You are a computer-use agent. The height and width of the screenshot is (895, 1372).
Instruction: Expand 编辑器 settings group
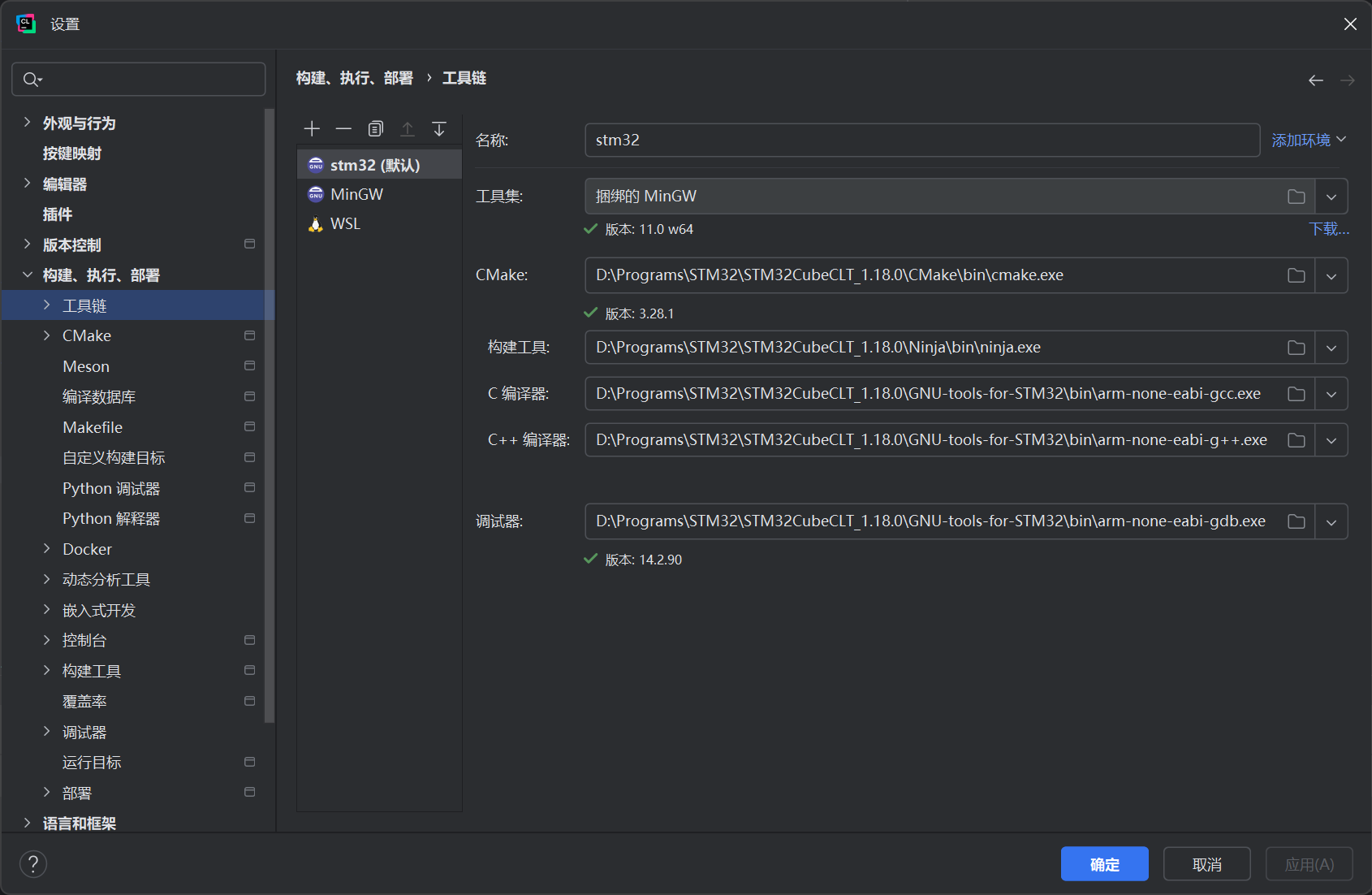point(27,184)
